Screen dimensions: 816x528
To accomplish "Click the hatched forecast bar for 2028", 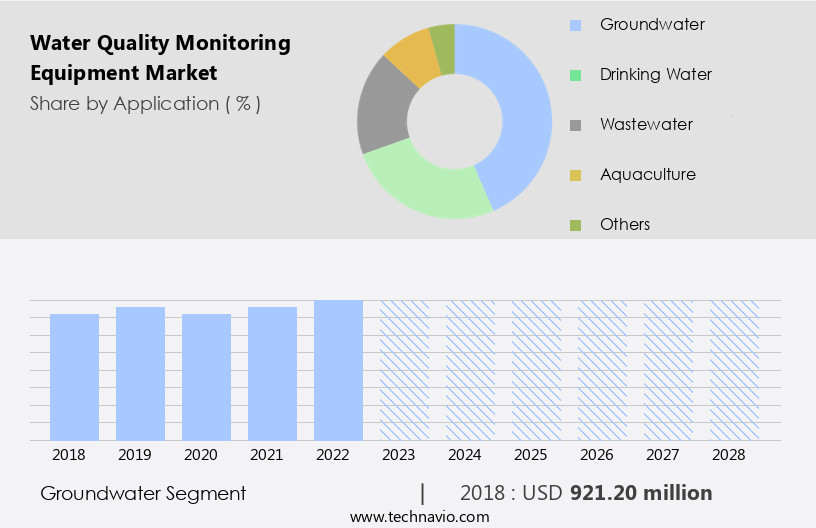I will point(734,370).
